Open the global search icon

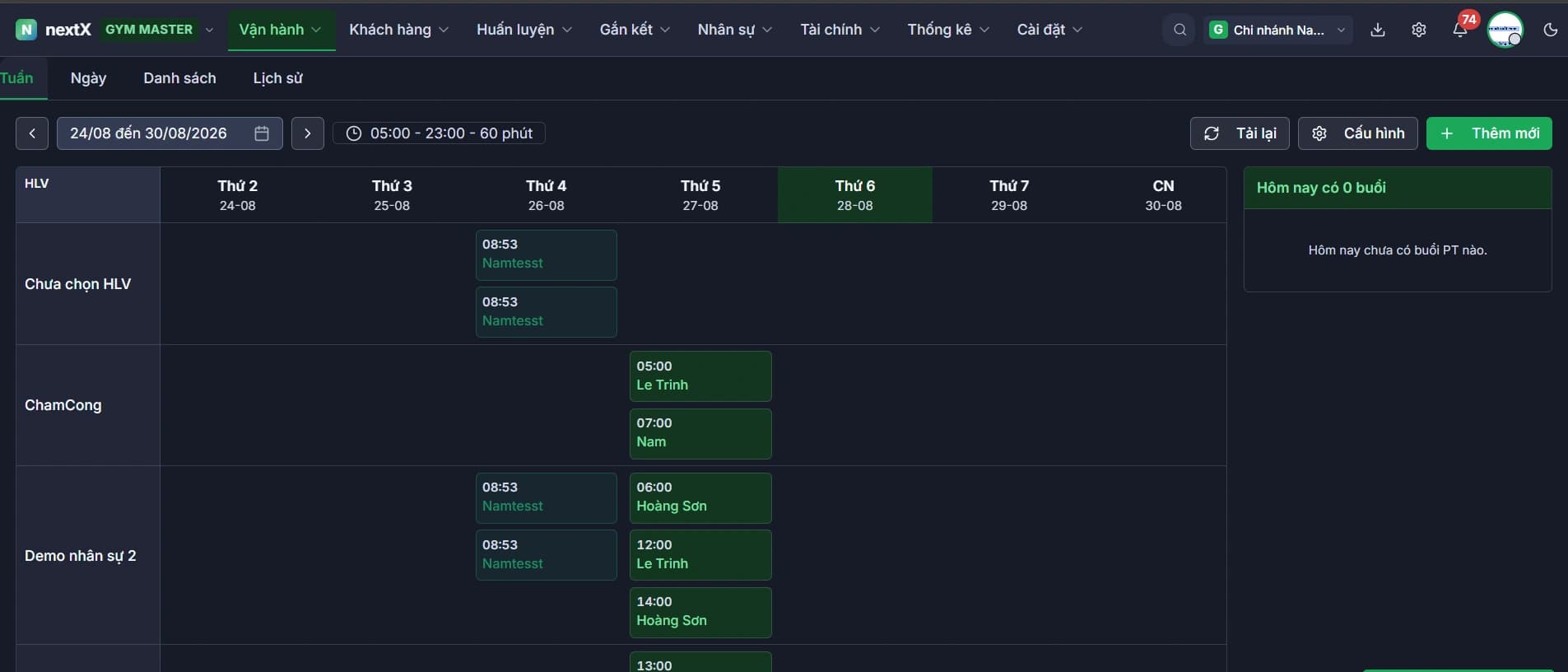[1179, 30]
